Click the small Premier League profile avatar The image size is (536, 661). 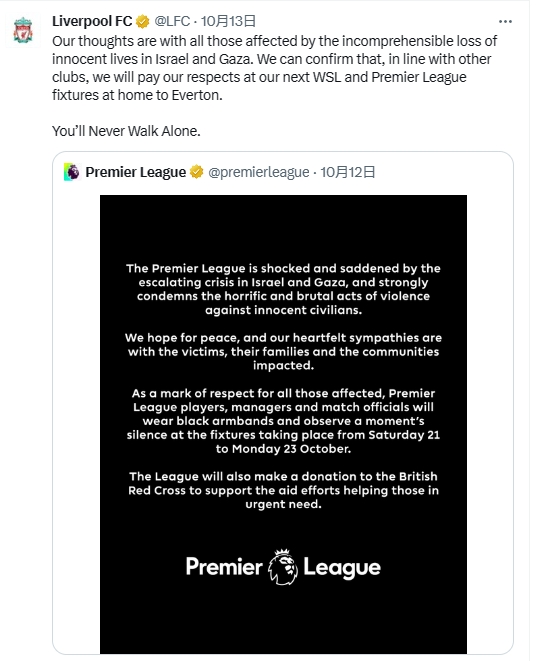[73, 172]
